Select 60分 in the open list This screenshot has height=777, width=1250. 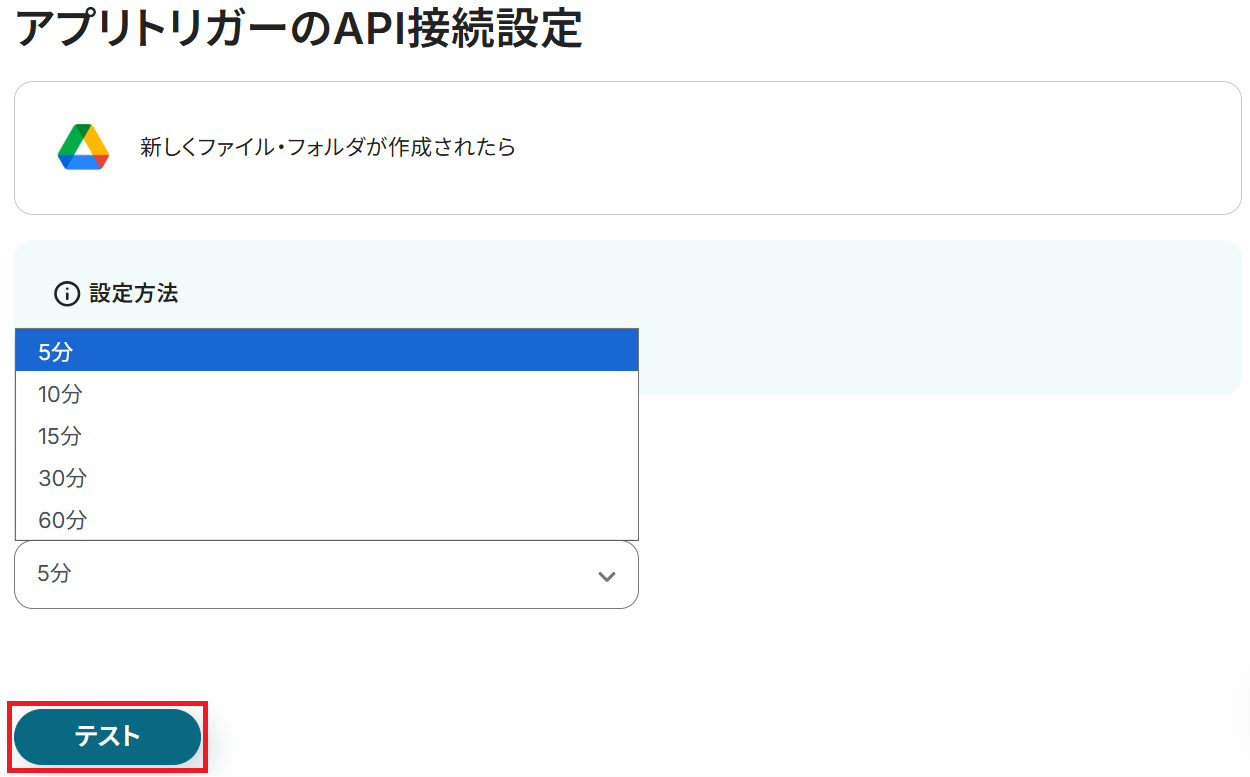pyautogui.click(x=62, y=520)
